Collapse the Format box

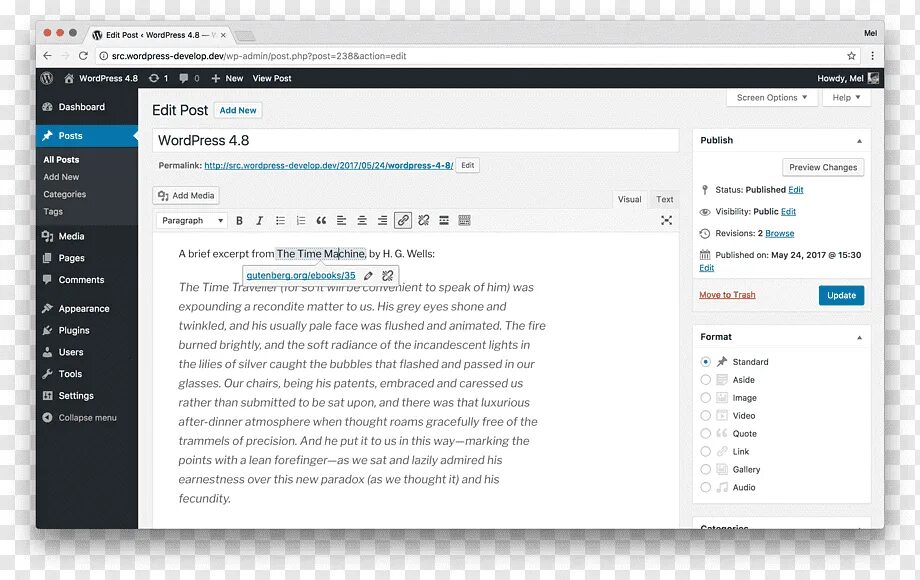859,337
